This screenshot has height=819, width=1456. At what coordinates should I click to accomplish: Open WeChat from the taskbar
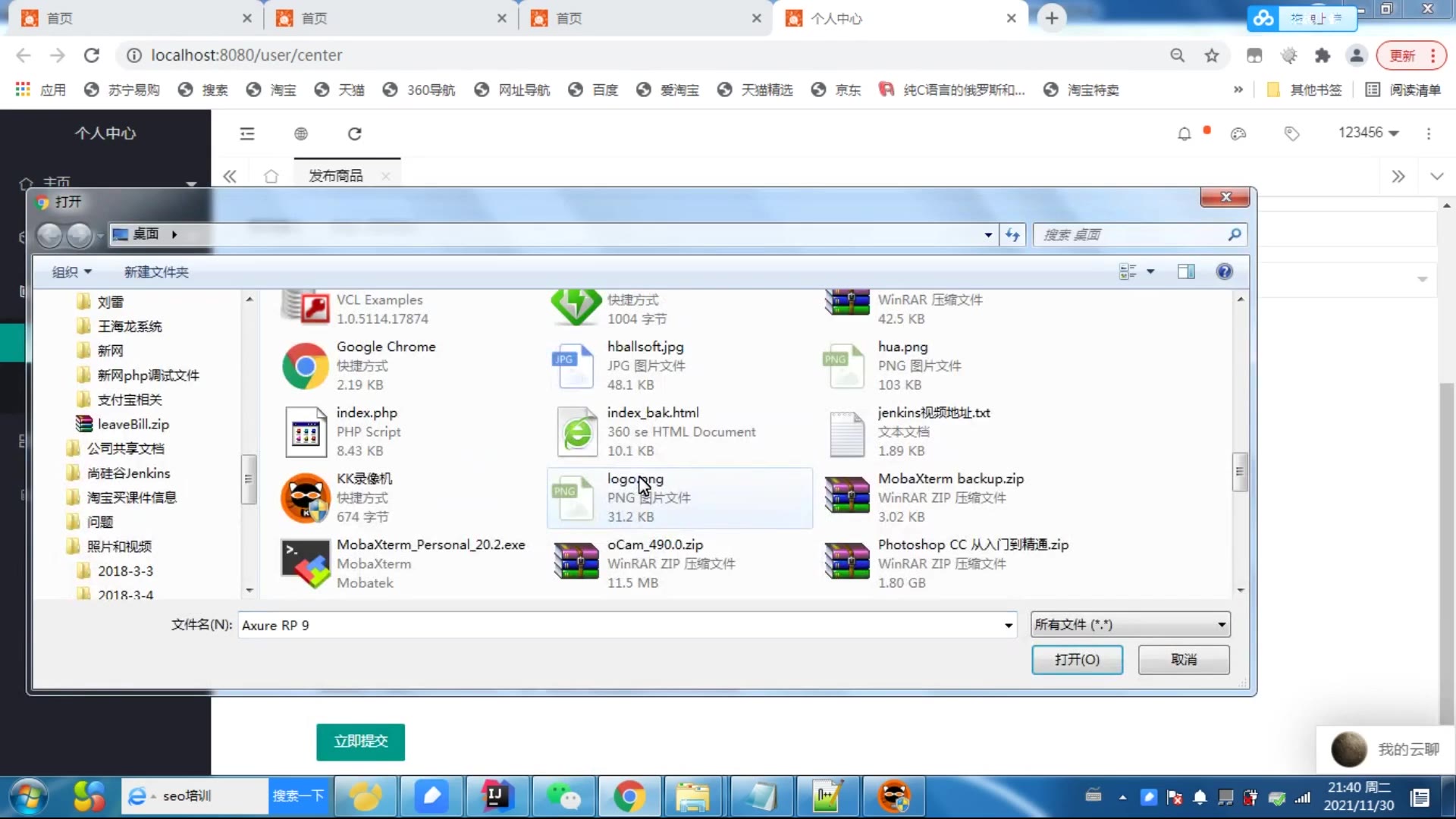click(x=563, y=796)
